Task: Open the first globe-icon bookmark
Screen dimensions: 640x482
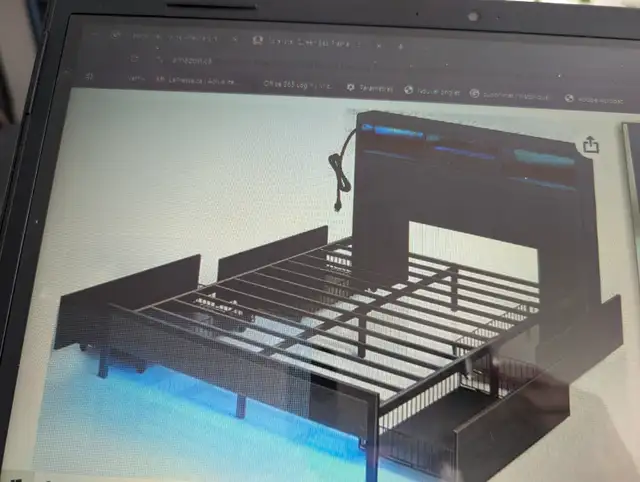Action: click(x=372, y=88)
